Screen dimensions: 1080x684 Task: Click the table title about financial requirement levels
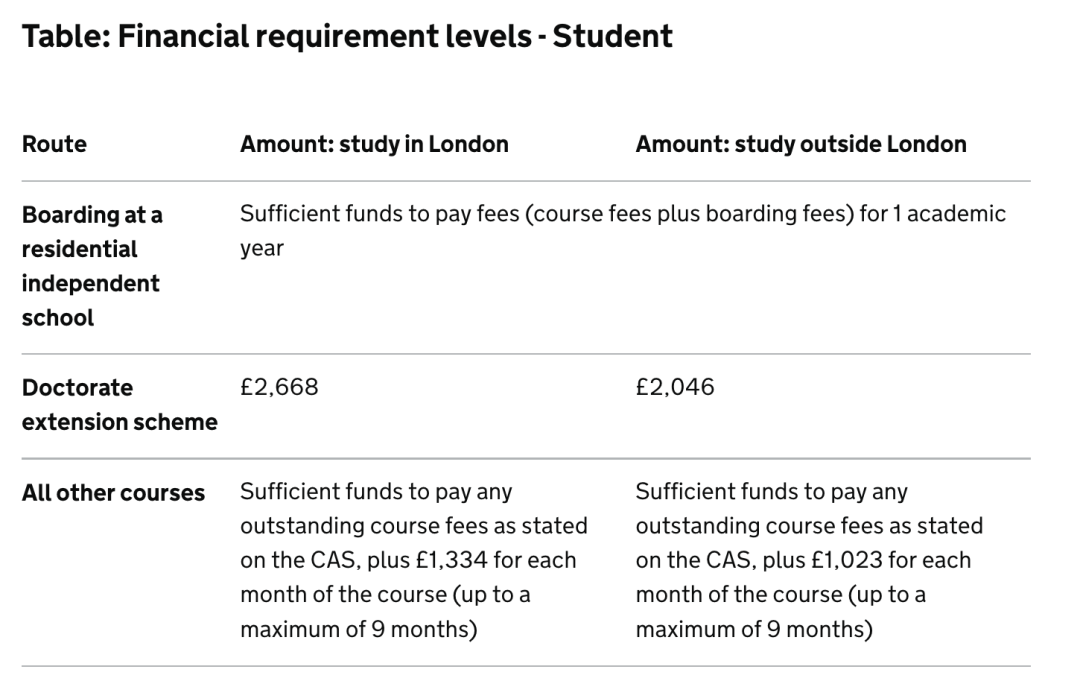[x=346, y=37]
